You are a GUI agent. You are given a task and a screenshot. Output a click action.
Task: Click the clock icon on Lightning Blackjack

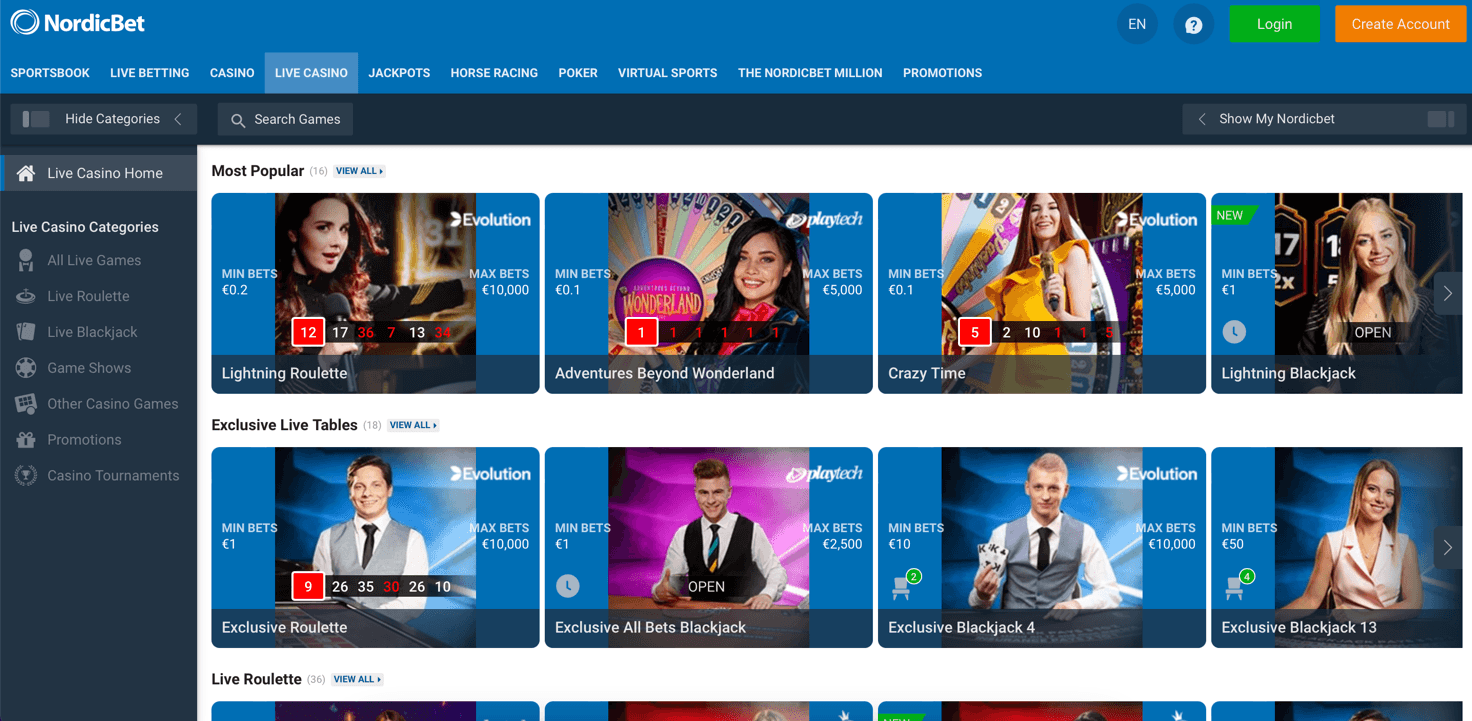1234,332
